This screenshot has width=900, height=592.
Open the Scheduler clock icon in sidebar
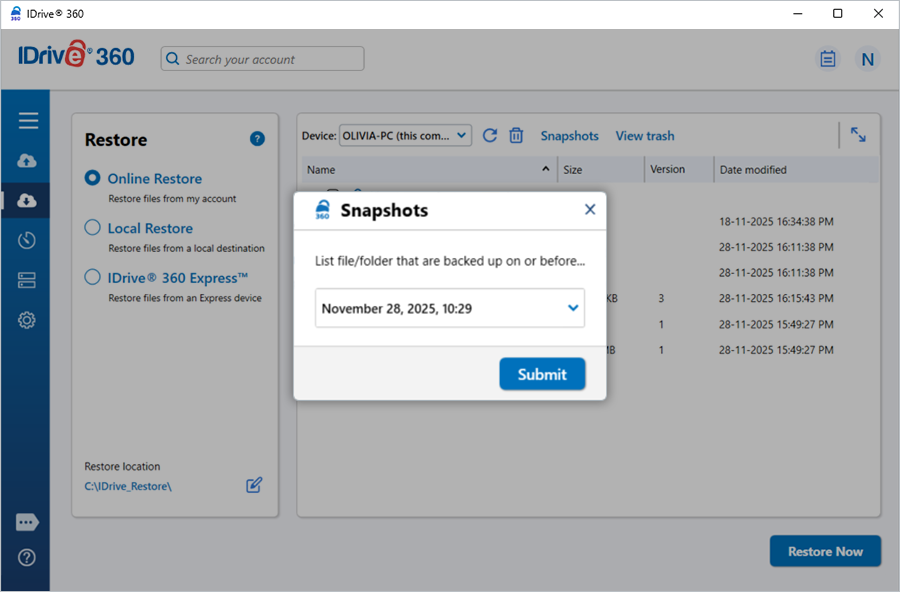coord(28,240)
